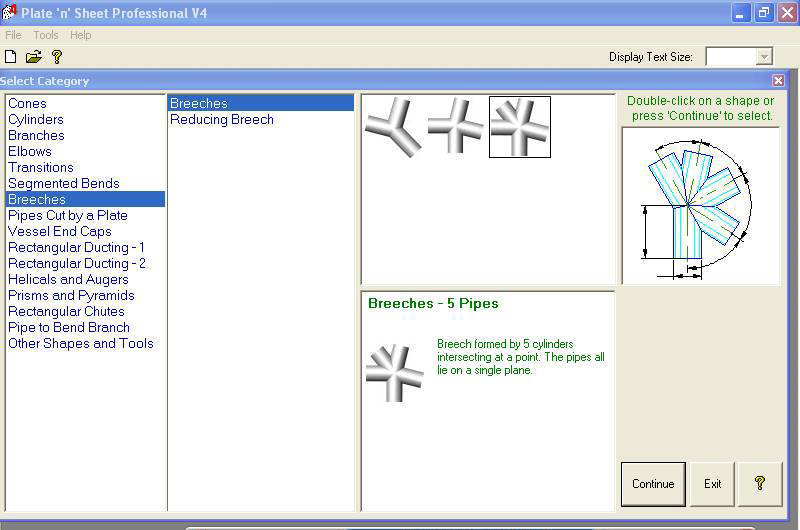Select the 5-pipe breech shape thumbnail
Screen dimensions: 800x530
[x=520, y=127]
